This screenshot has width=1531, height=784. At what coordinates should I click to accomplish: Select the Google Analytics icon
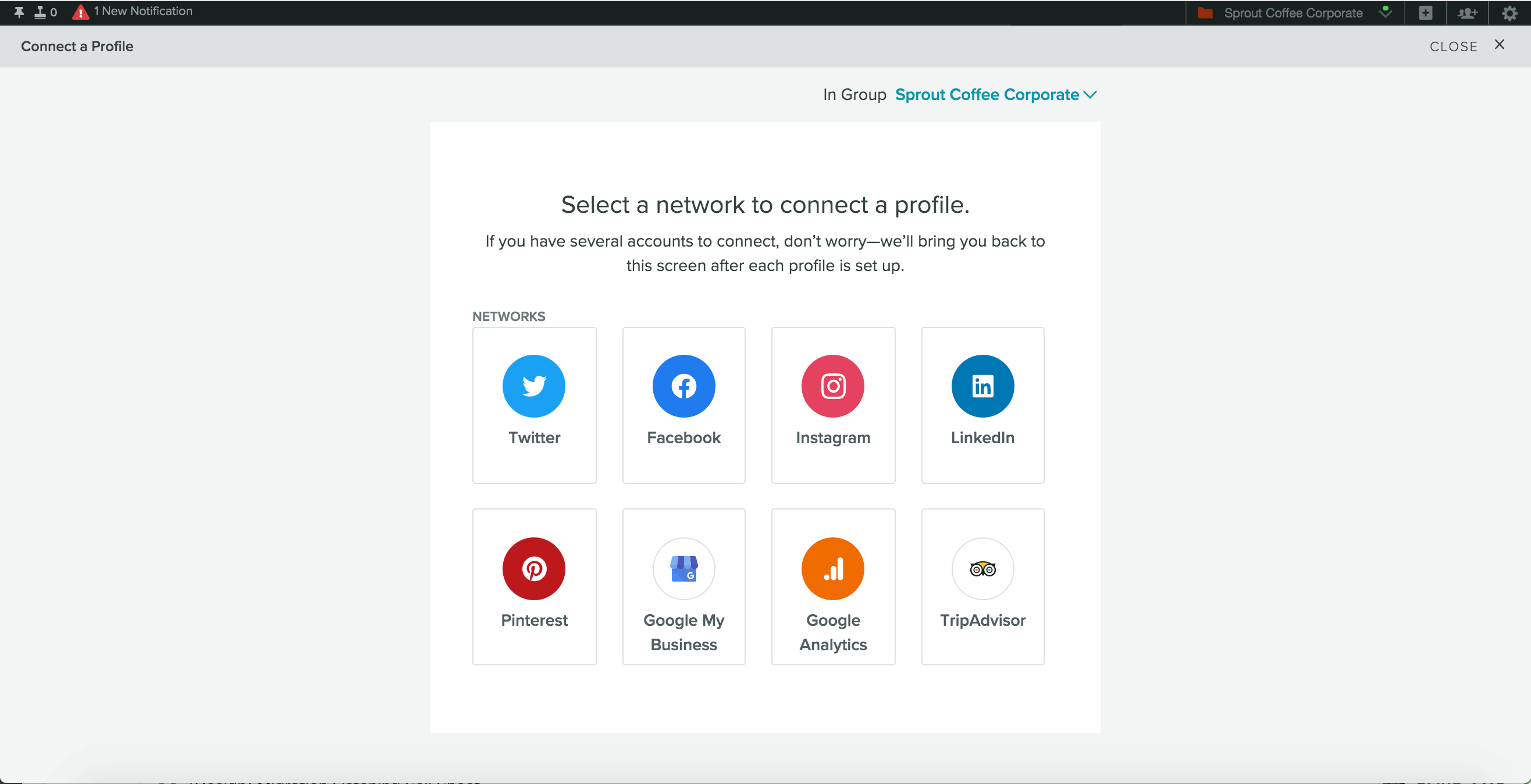point(832,569)
